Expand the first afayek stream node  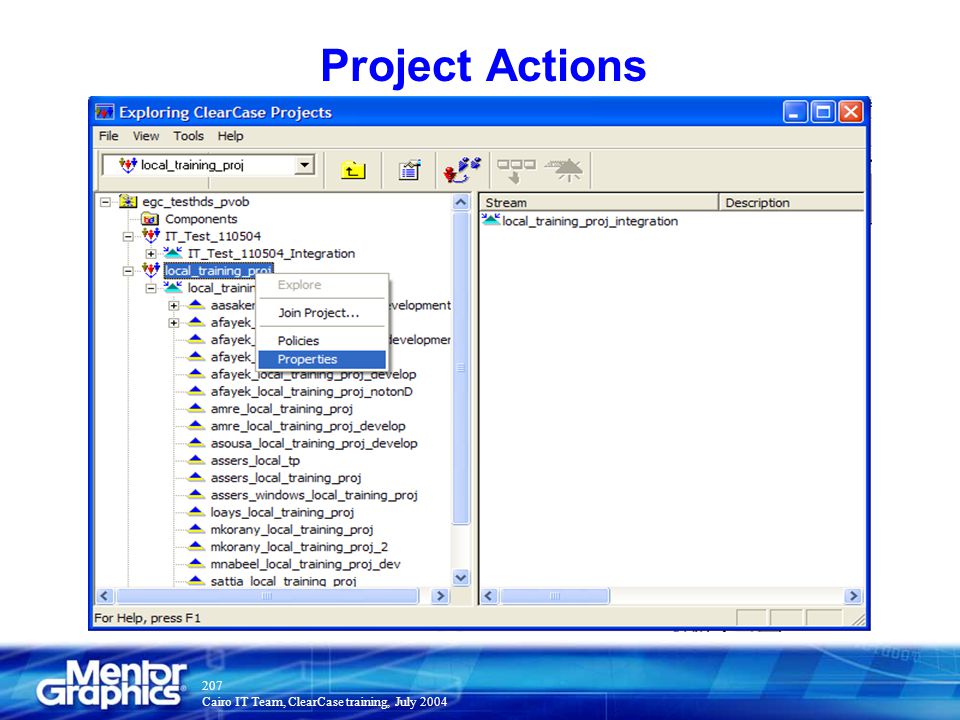point(174,322)
